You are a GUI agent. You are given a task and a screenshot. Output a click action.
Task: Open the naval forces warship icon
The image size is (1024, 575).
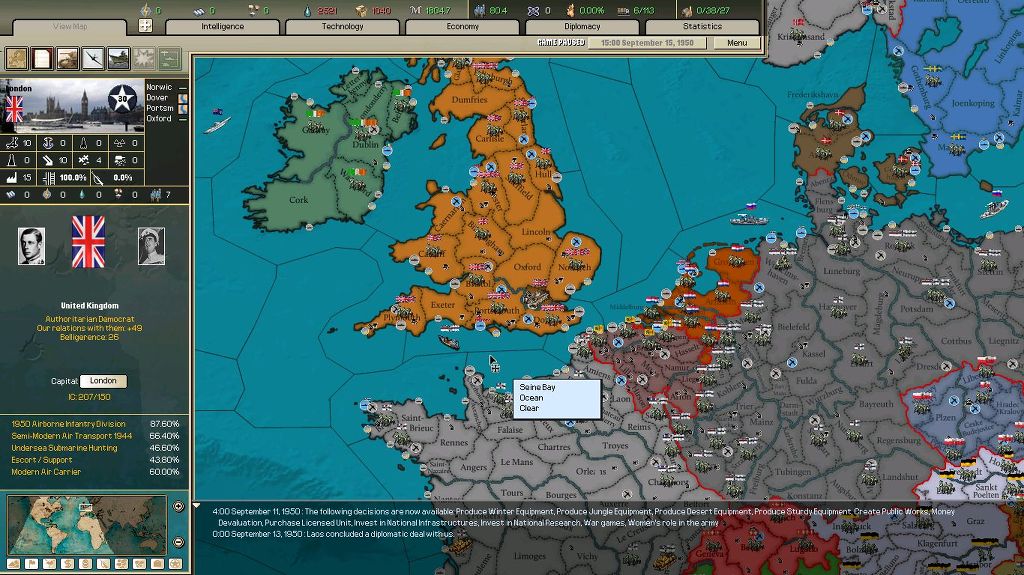(x=118, y=58)
